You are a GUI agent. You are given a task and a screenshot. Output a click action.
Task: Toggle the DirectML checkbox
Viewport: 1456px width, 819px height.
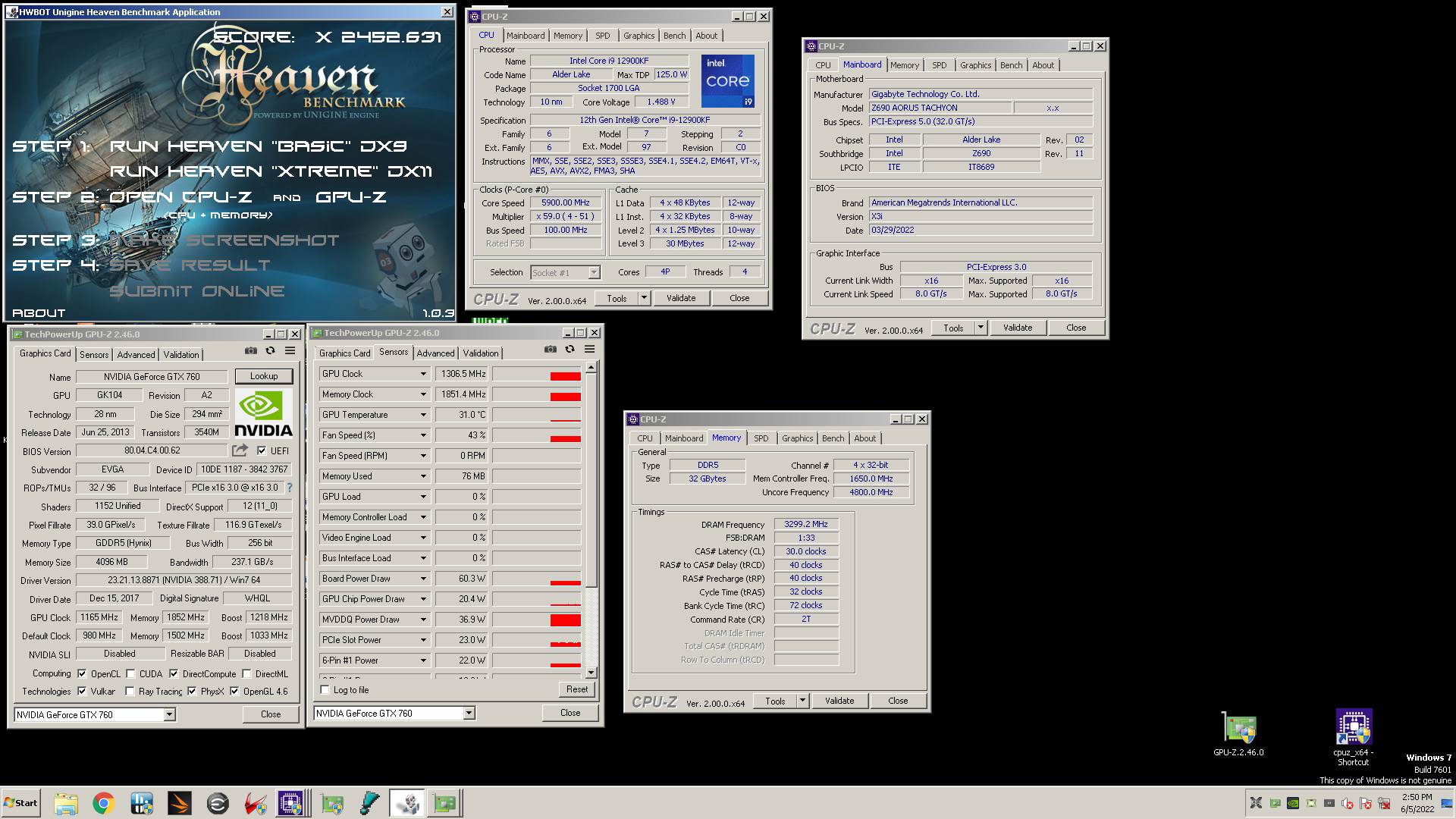click(246, 673)
